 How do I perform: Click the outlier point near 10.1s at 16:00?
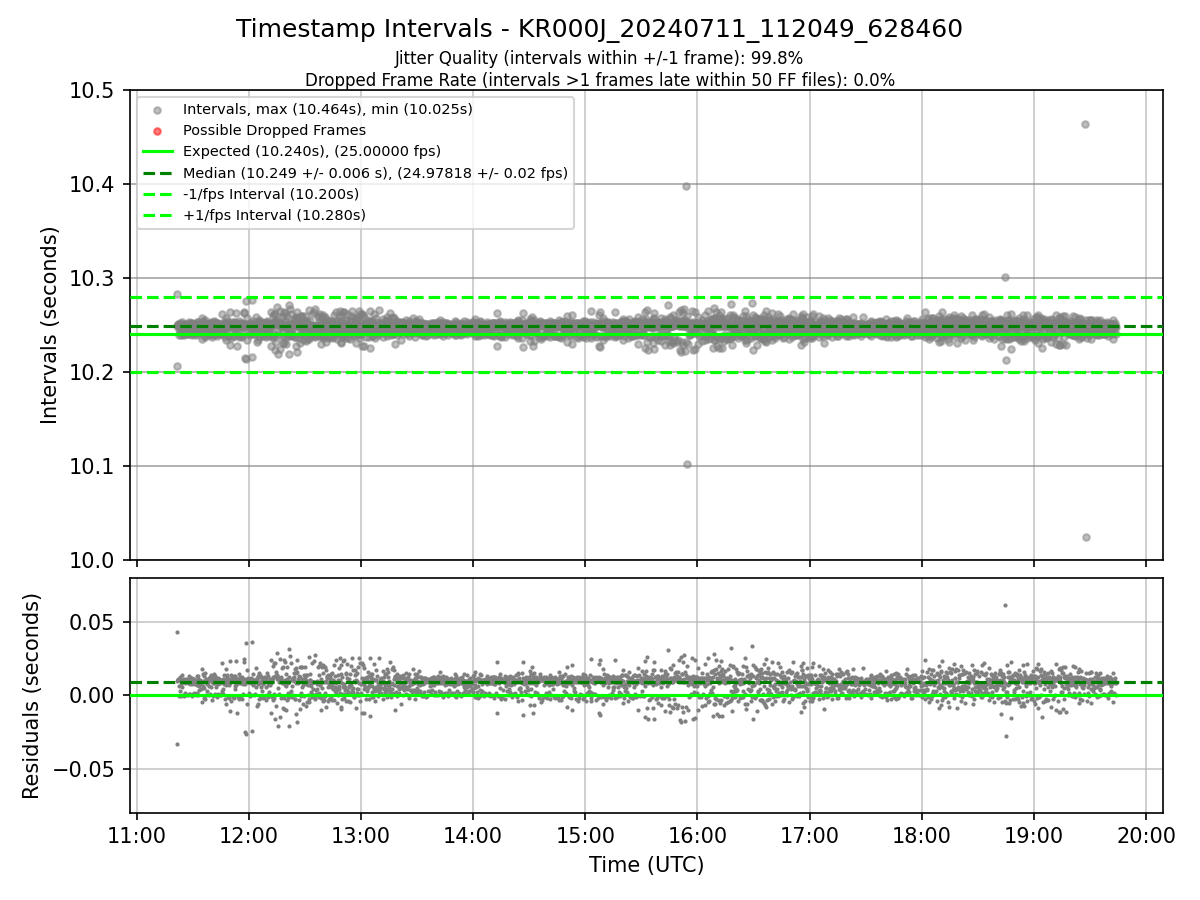[687, 464]
